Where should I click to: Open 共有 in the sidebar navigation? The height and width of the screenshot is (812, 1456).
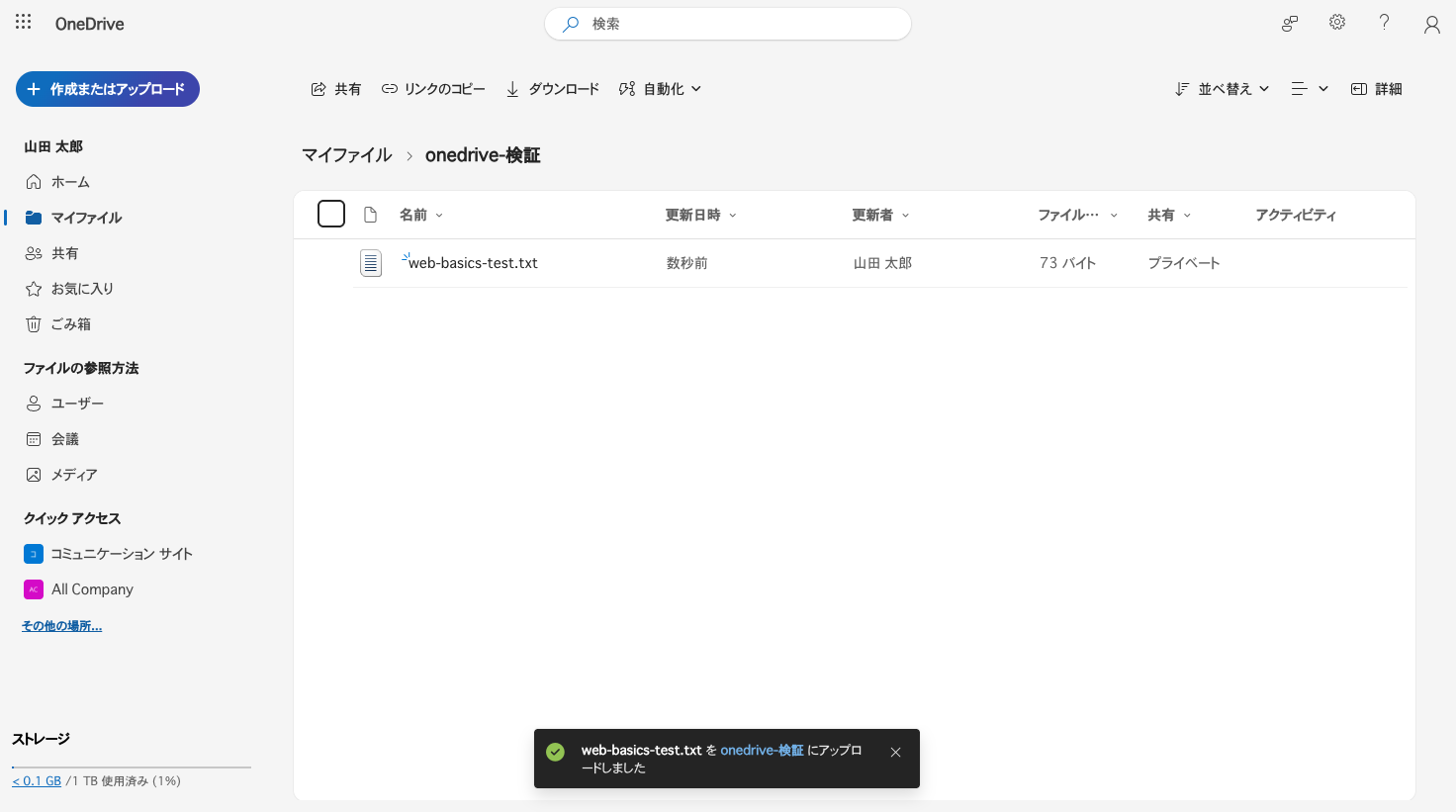pos(64,253)
